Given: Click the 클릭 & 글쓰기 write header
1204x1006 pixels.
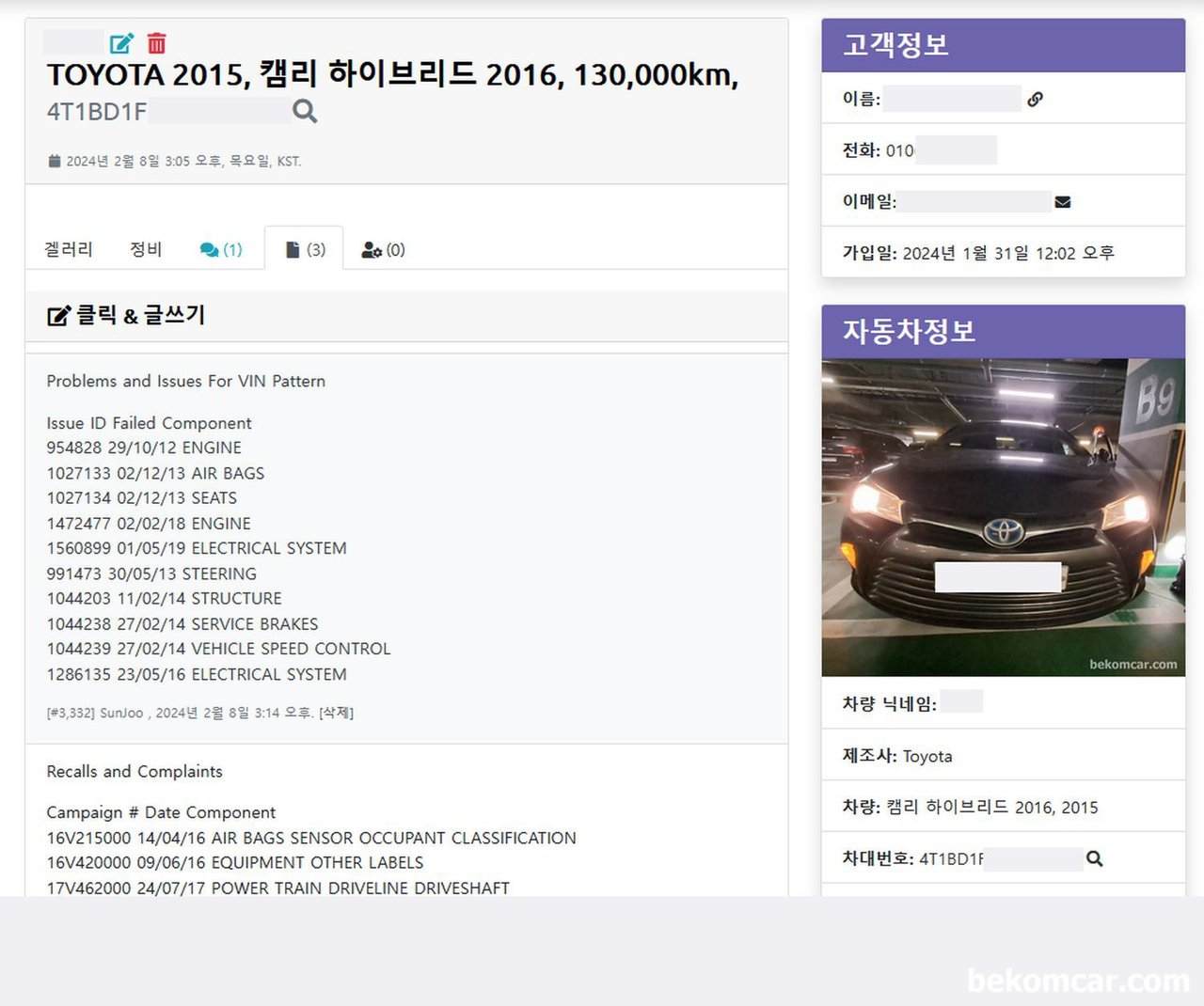Looking at the screenshot, I should coord(406,316).
